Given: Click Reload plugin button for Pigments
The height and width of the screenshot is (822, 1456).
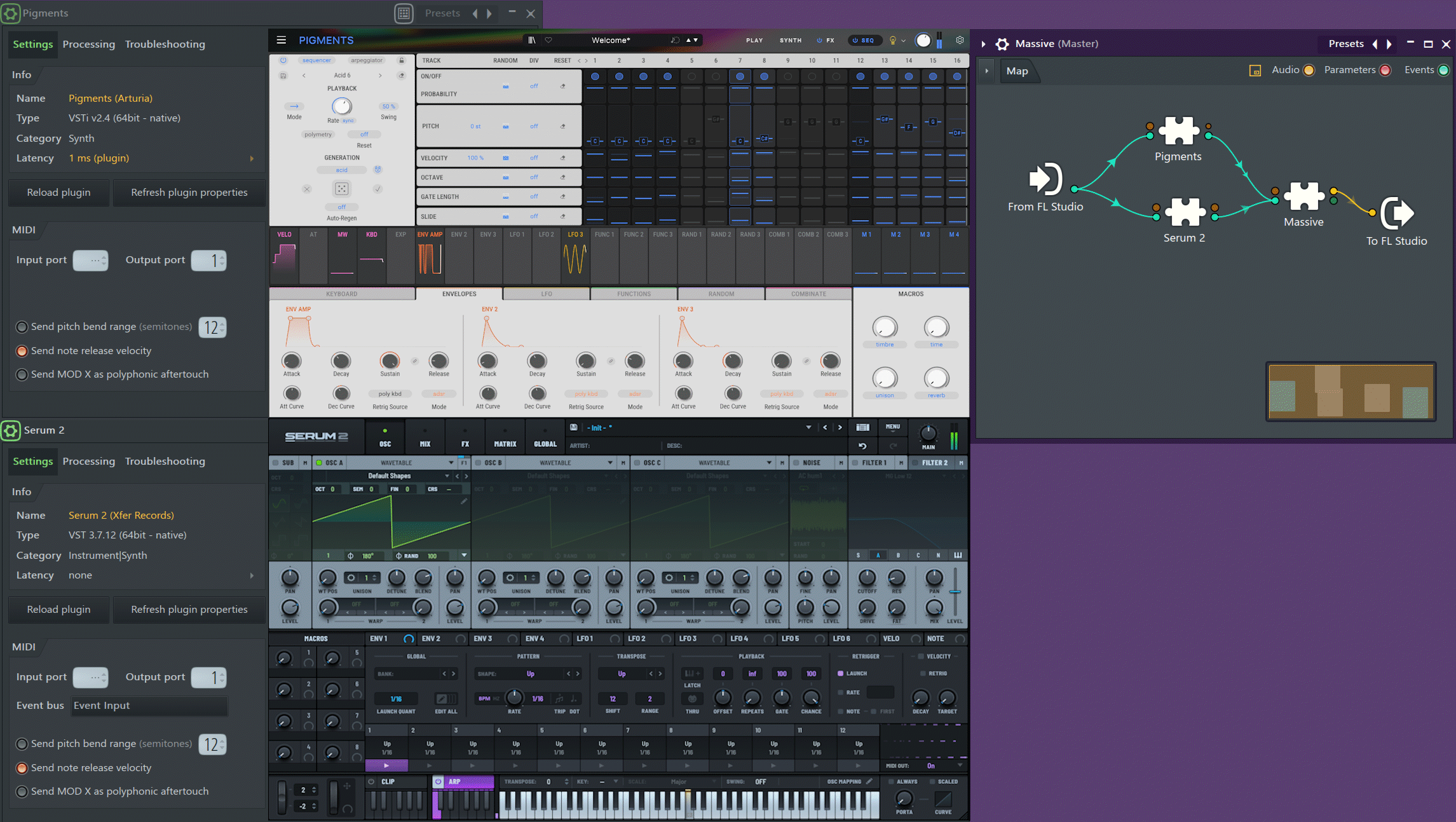Looking at the screenshot, I should pyautogui.click(x=58, y=192).
